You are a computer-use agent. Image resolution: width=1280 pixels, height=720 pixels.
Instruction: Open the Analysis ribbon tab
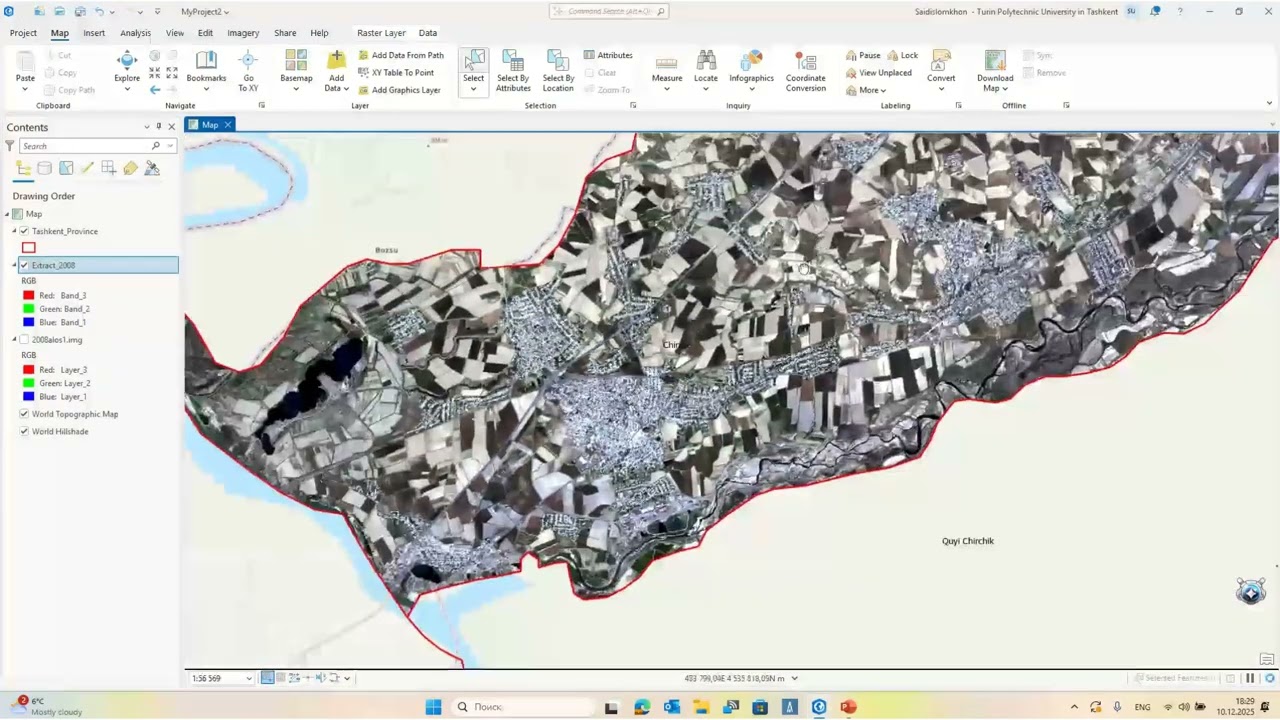(135, 33)
